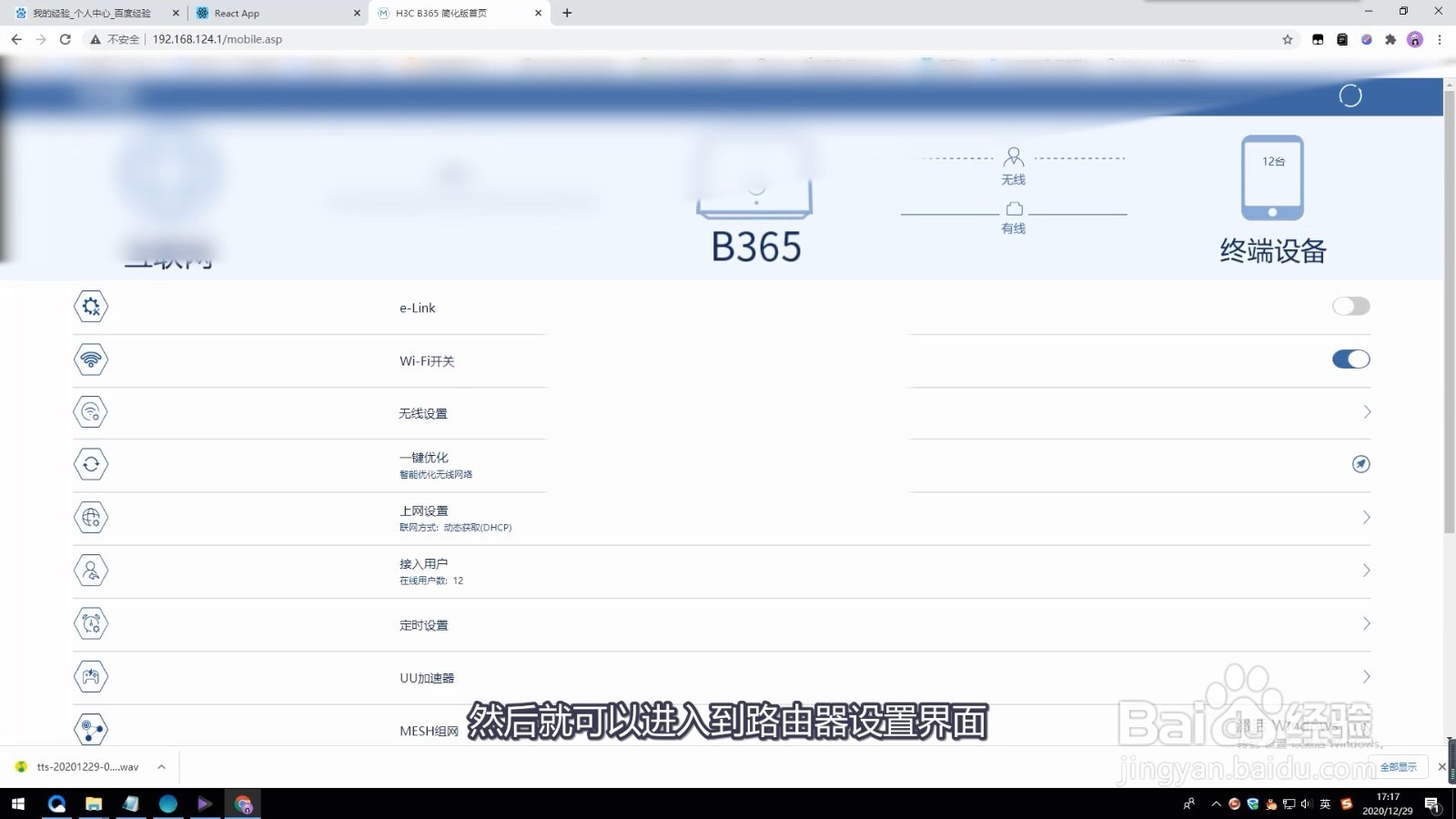Expand the 无线设置 row chevron
This screenshot has height=819, width=1456.
click(x=1367, y=411)
